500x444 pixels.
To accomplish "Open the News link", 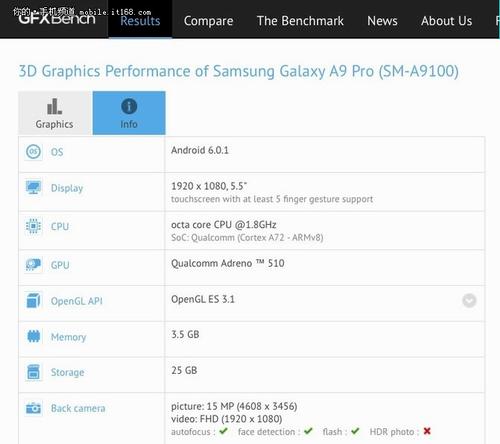I will pos(382,21).
